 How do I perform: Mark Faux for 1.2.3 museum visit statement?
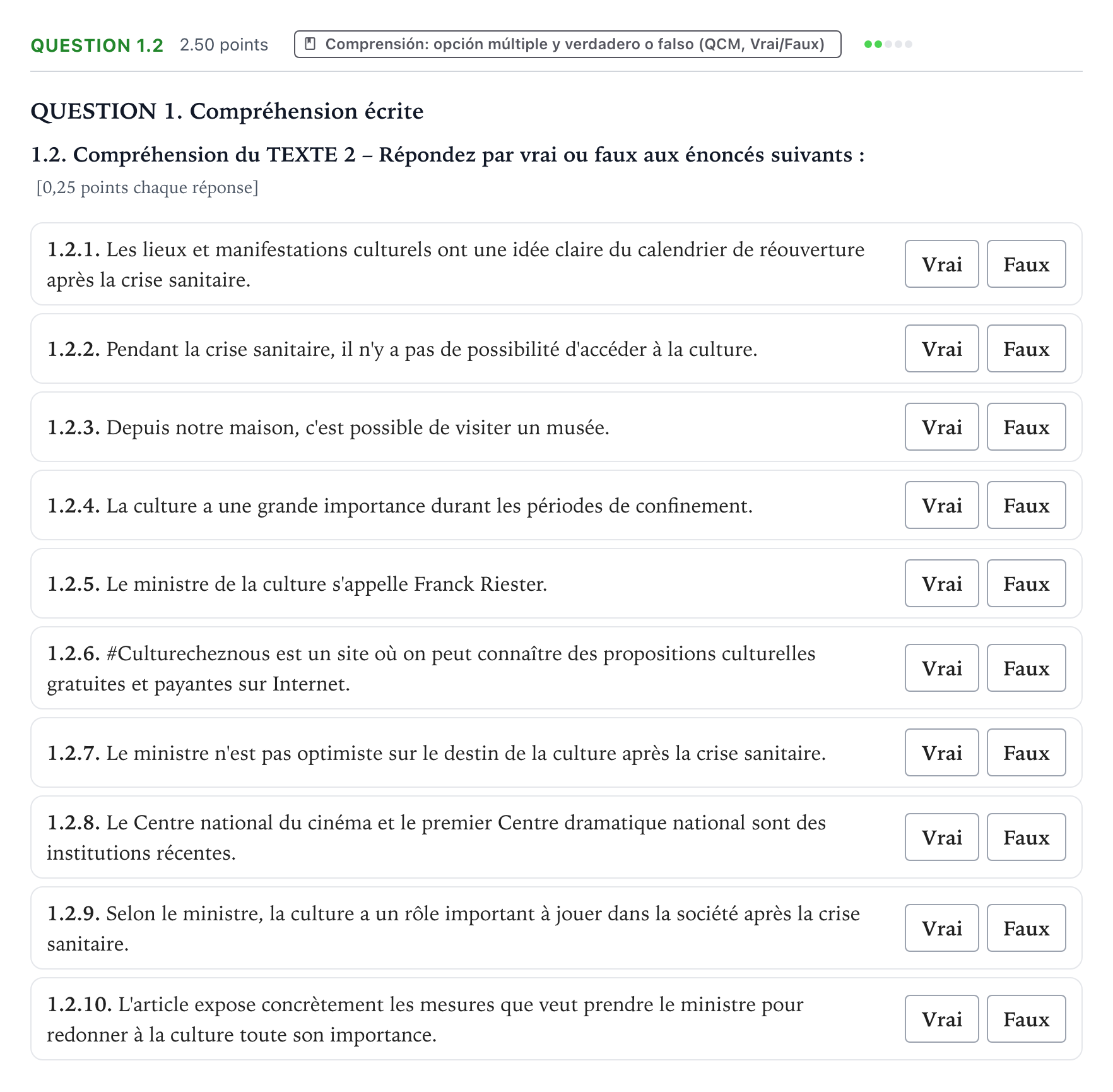1026,427
